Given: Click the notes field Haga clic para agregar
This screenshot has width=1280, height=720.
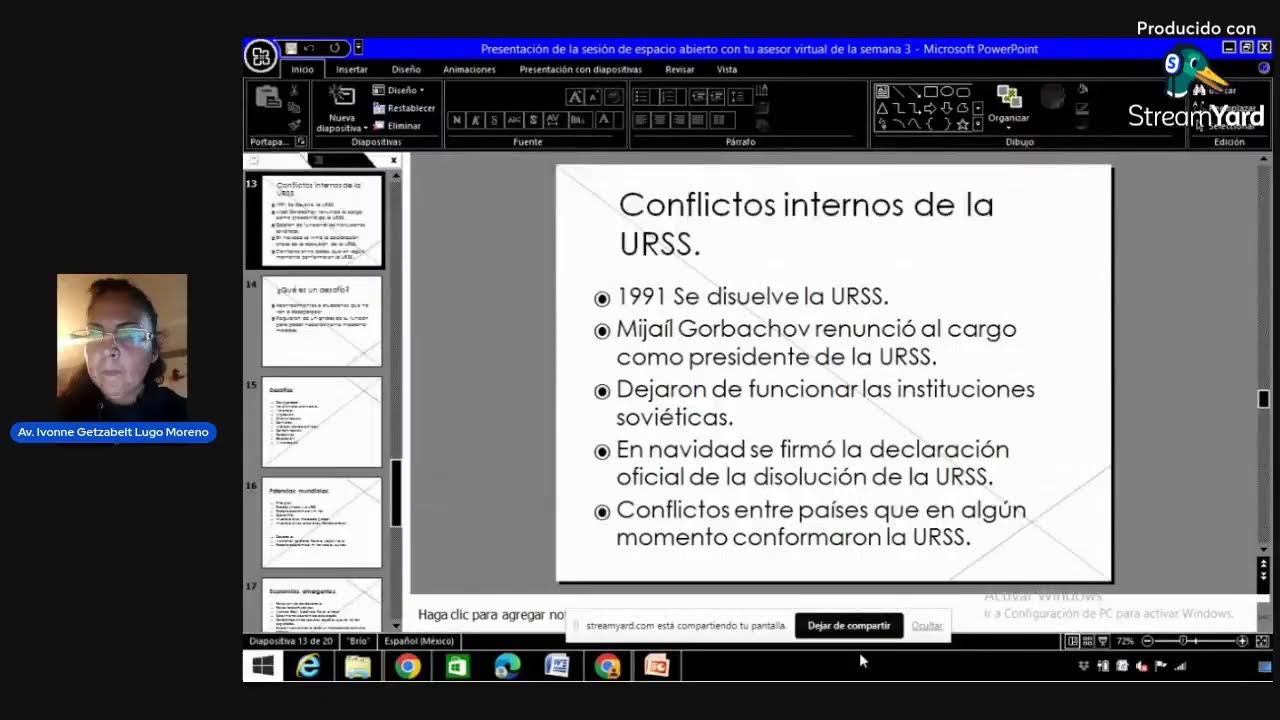Looking at the screenshot, I should (492, 615).
